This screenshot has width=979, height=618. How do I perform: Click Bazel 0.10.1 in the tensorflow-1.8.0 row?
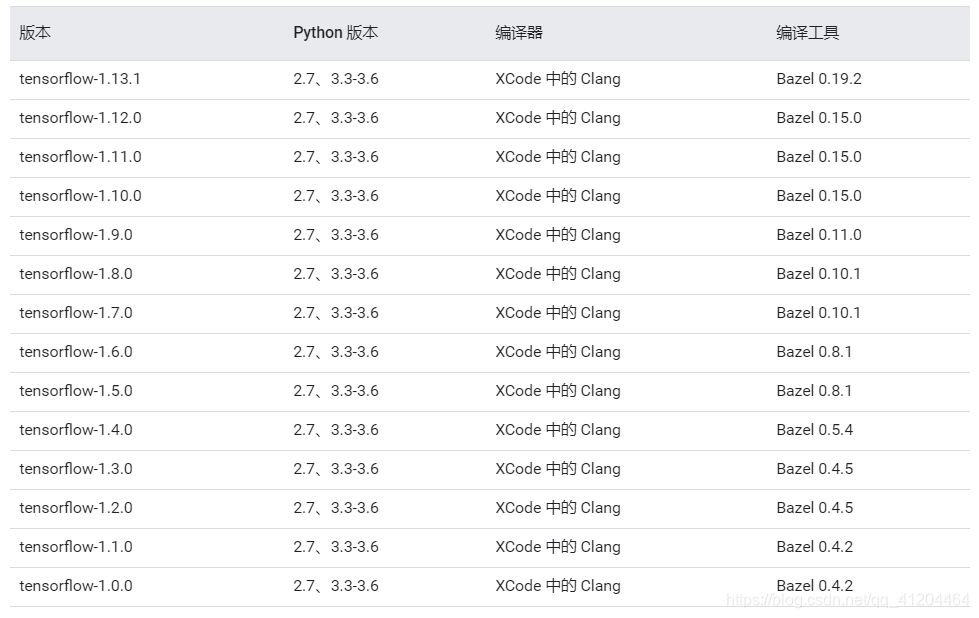pos(819,274)
